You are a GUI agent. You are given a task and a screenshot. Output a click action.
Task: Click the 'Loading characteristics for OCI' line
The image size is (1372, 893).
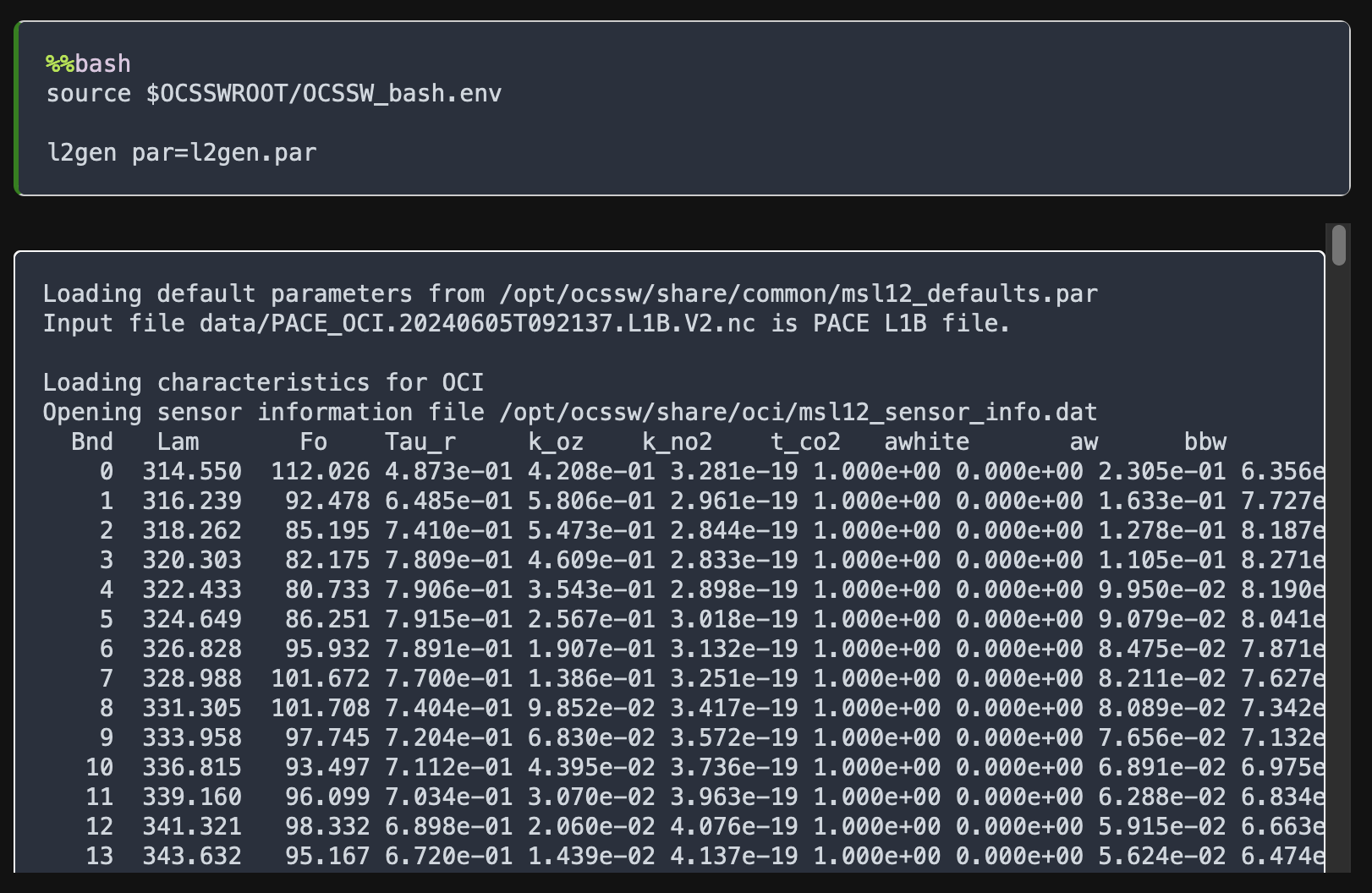click(263, 382)
